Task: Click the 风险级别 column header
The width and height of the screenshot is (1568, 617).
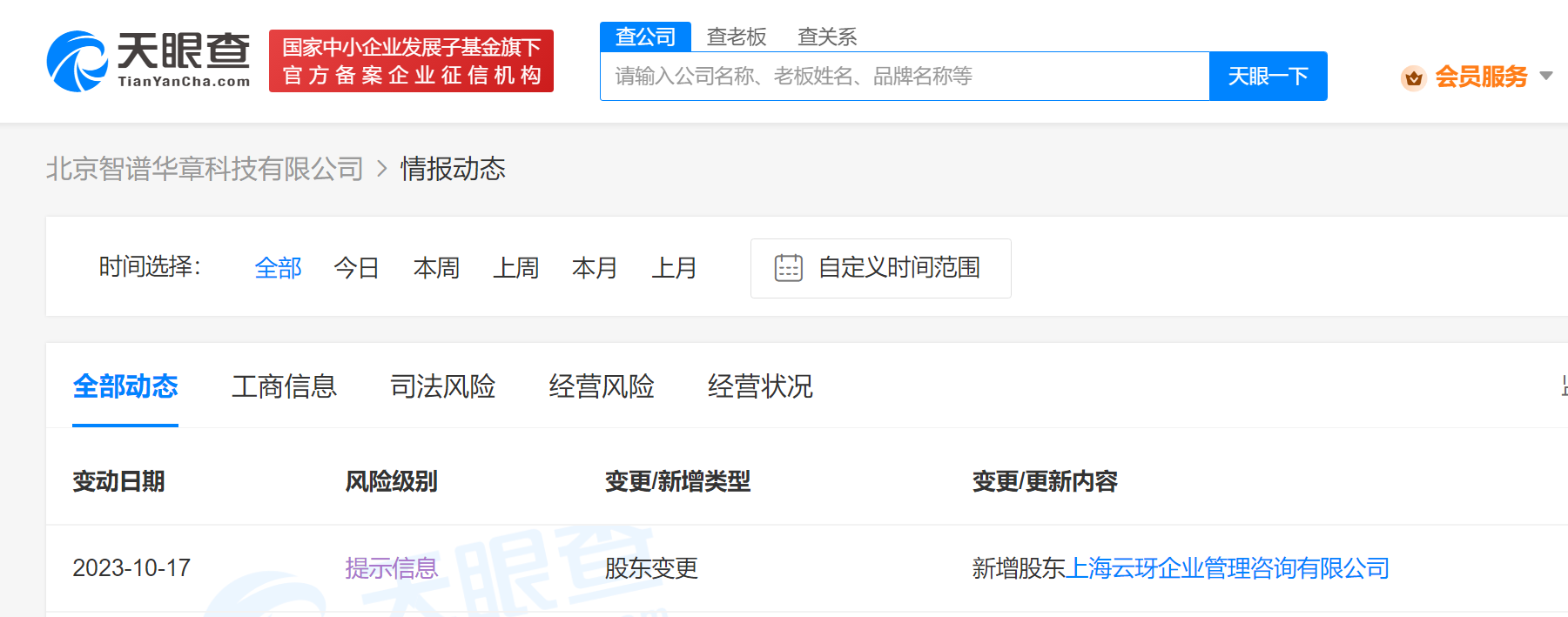Action: coord(391,481)
